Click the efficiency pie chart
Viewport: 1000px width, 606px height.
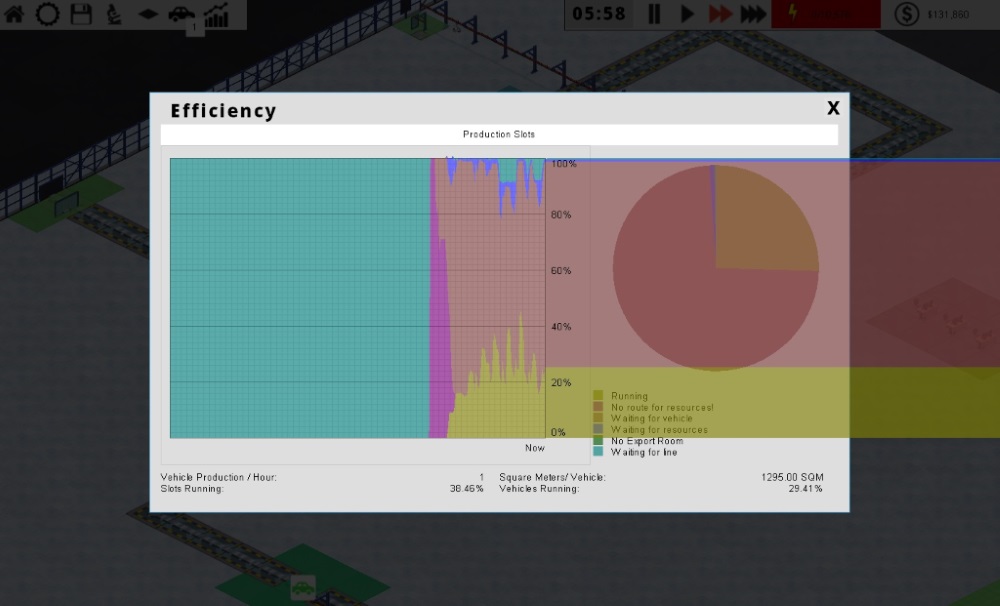(x=716, y=268)
